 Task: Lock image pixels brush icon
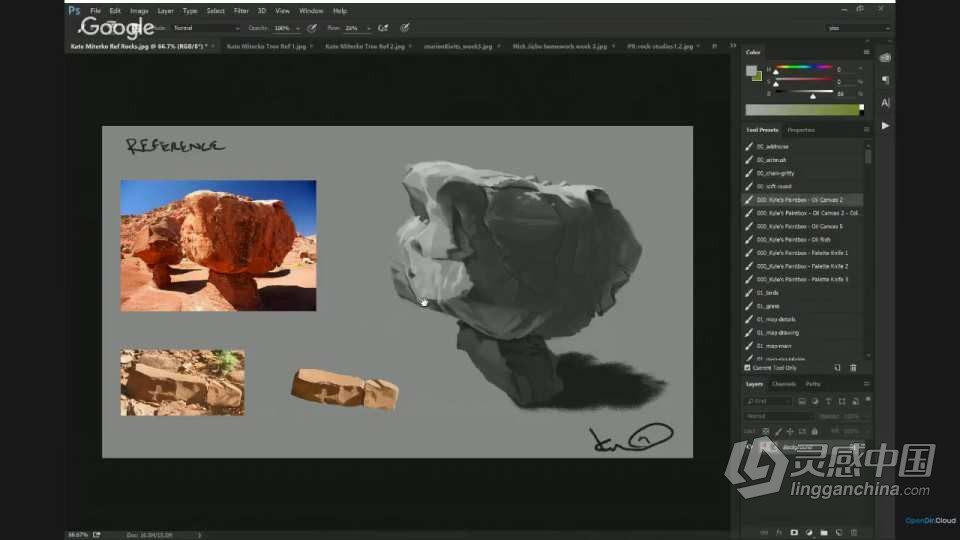point(778,432)
